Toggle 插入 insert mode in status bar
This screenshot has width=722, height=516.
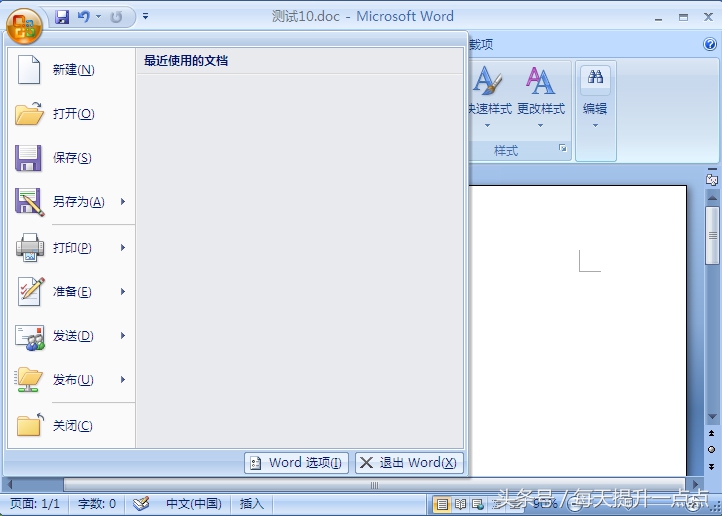pyautogui.click(x=252, y=504)
